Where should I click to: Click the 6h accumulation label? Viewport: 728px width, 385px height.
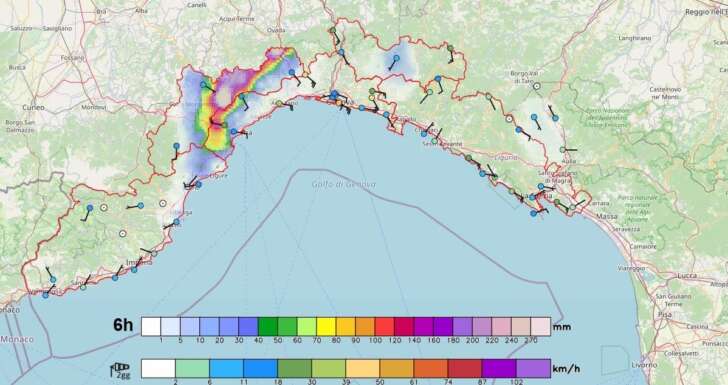coord(123,325)
